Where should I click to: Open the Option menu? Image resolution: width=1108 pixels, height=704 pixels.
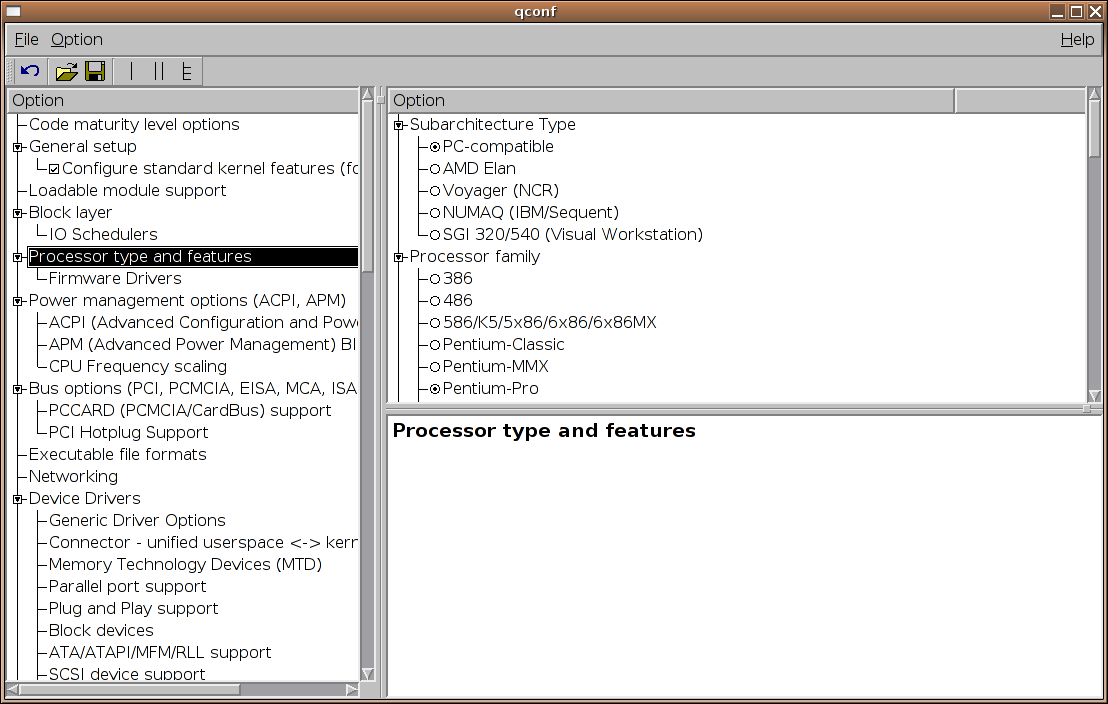tap(76, 40)
